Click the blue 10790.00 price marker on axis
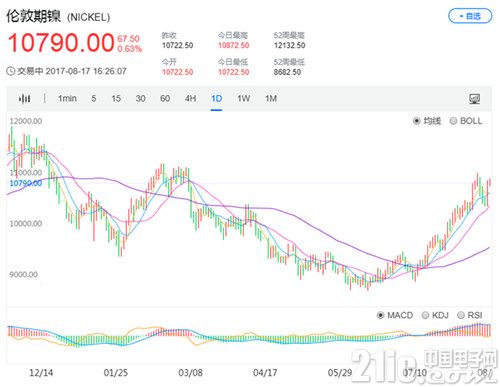Viewport: 500px width, 387px height. pos(26,183)
